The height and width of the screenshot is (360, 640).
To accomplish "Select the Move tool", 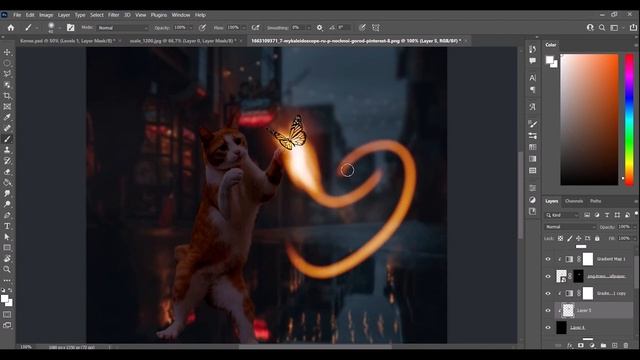I will click(x=7, y=52).
